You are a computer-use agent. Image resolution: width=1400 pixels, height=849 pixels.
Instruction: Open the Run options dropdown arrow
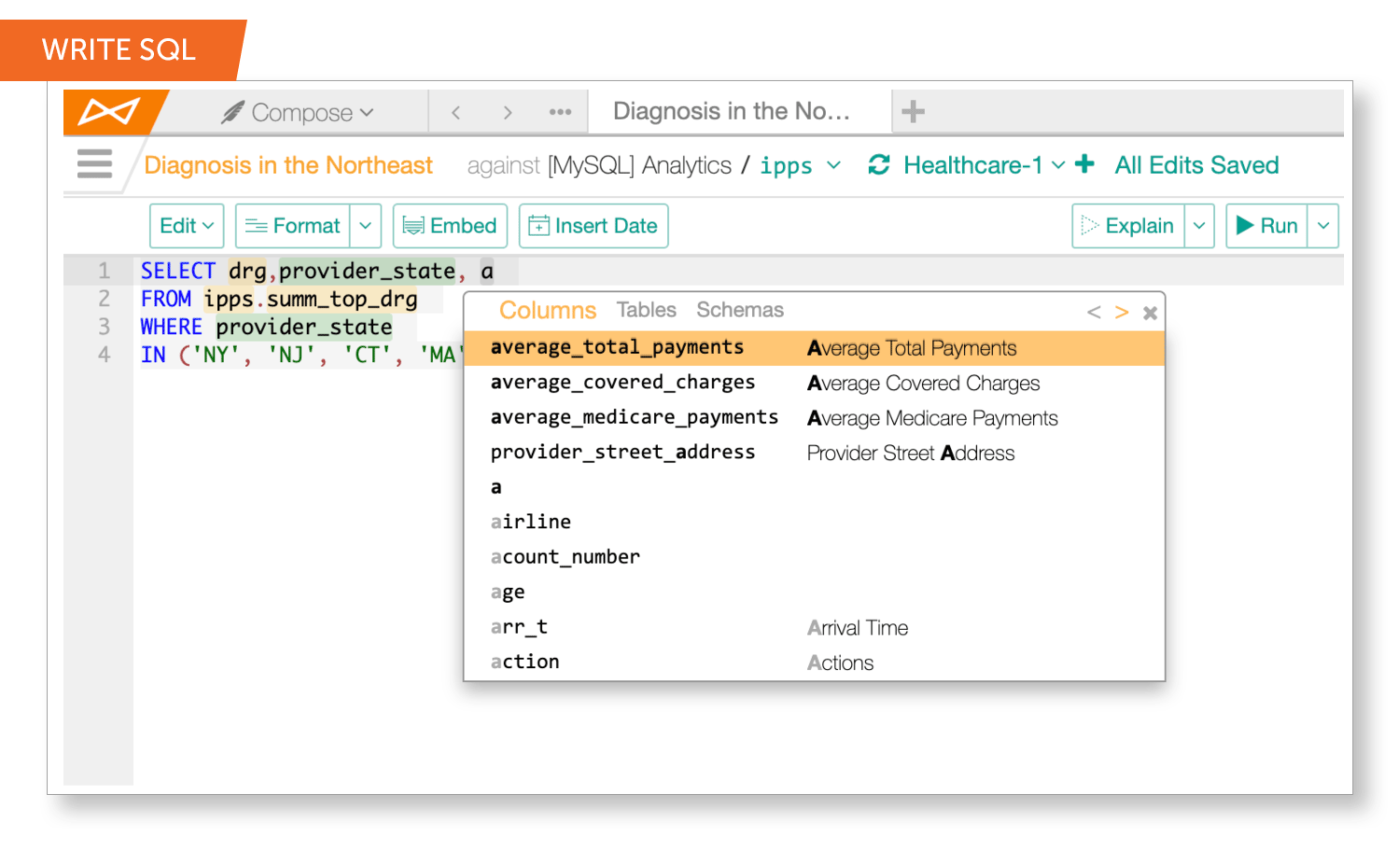click(1323, 226)
